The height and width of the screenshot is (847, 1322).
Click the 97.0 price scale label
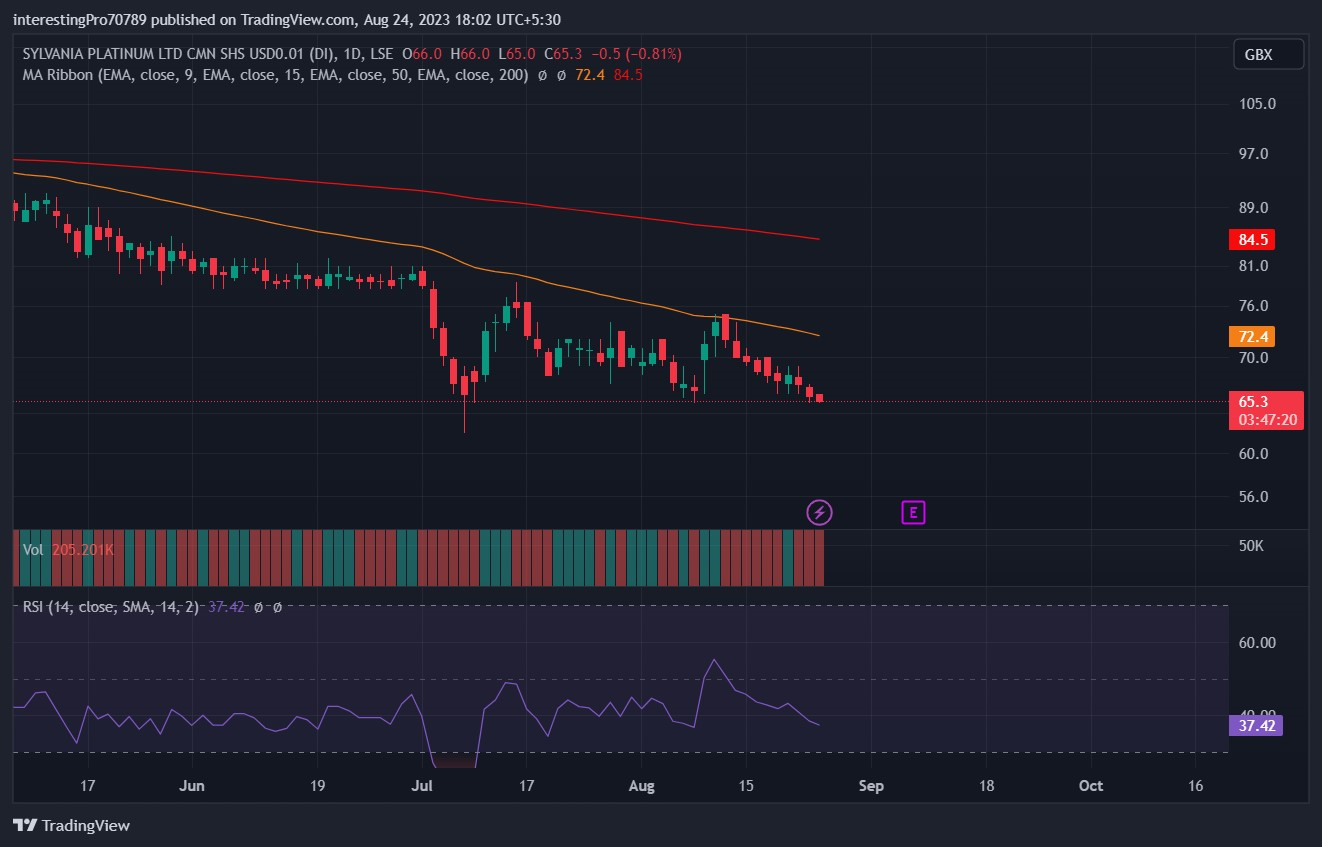[x=1253, y=154]
